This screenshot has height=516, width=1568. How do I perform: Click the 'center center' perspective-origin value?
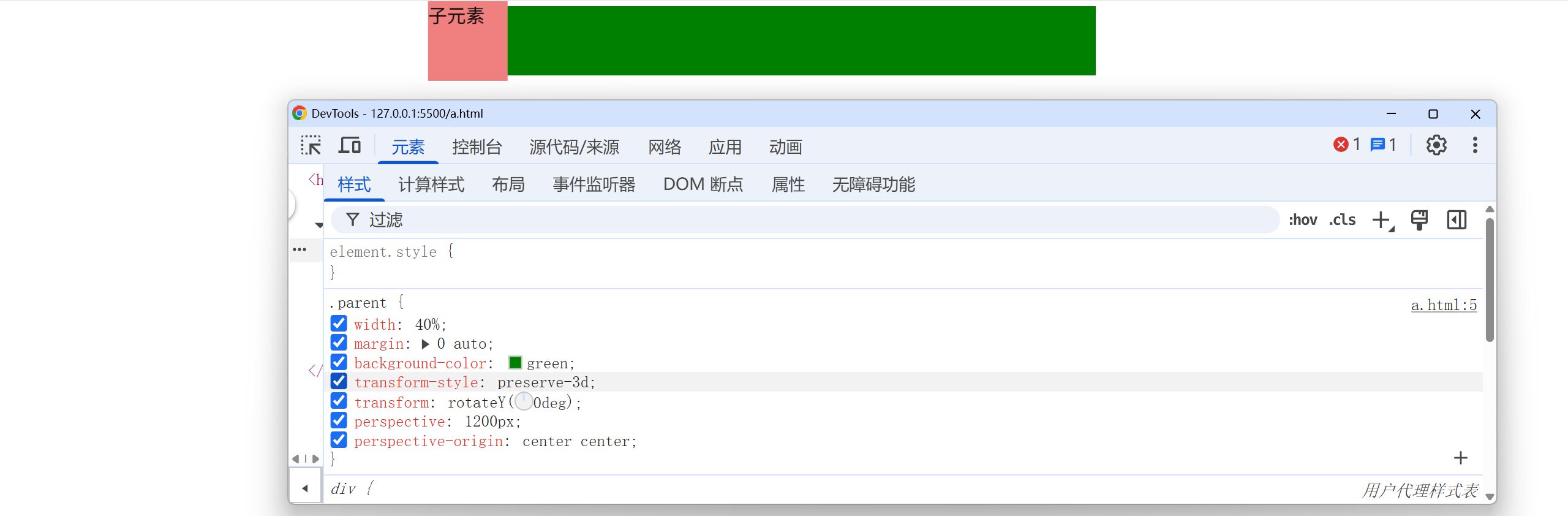(576, 441)
